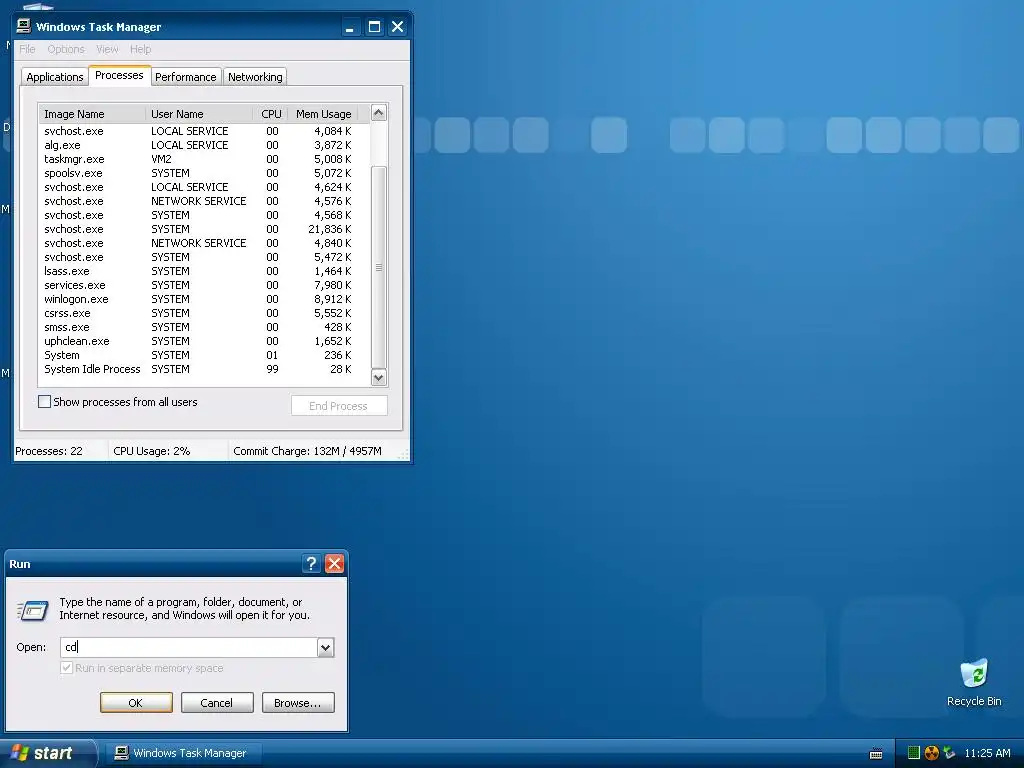Click the Run dialog help question mark
The width and height of the screenshot is (1024, 768).
point(312,564)
